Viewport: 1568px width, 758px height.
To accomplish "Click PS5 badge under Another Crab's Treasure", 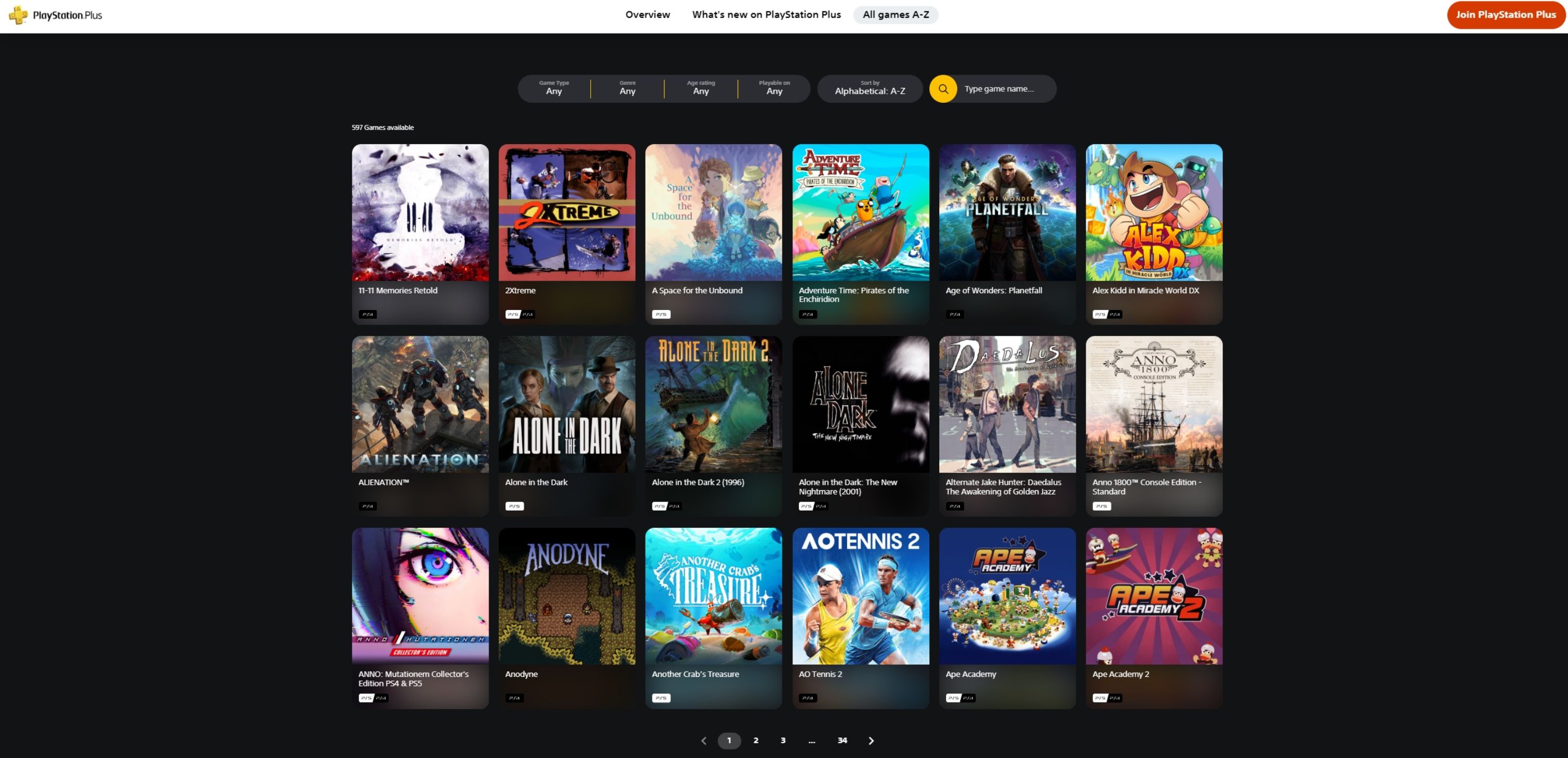I will point(661,698).
